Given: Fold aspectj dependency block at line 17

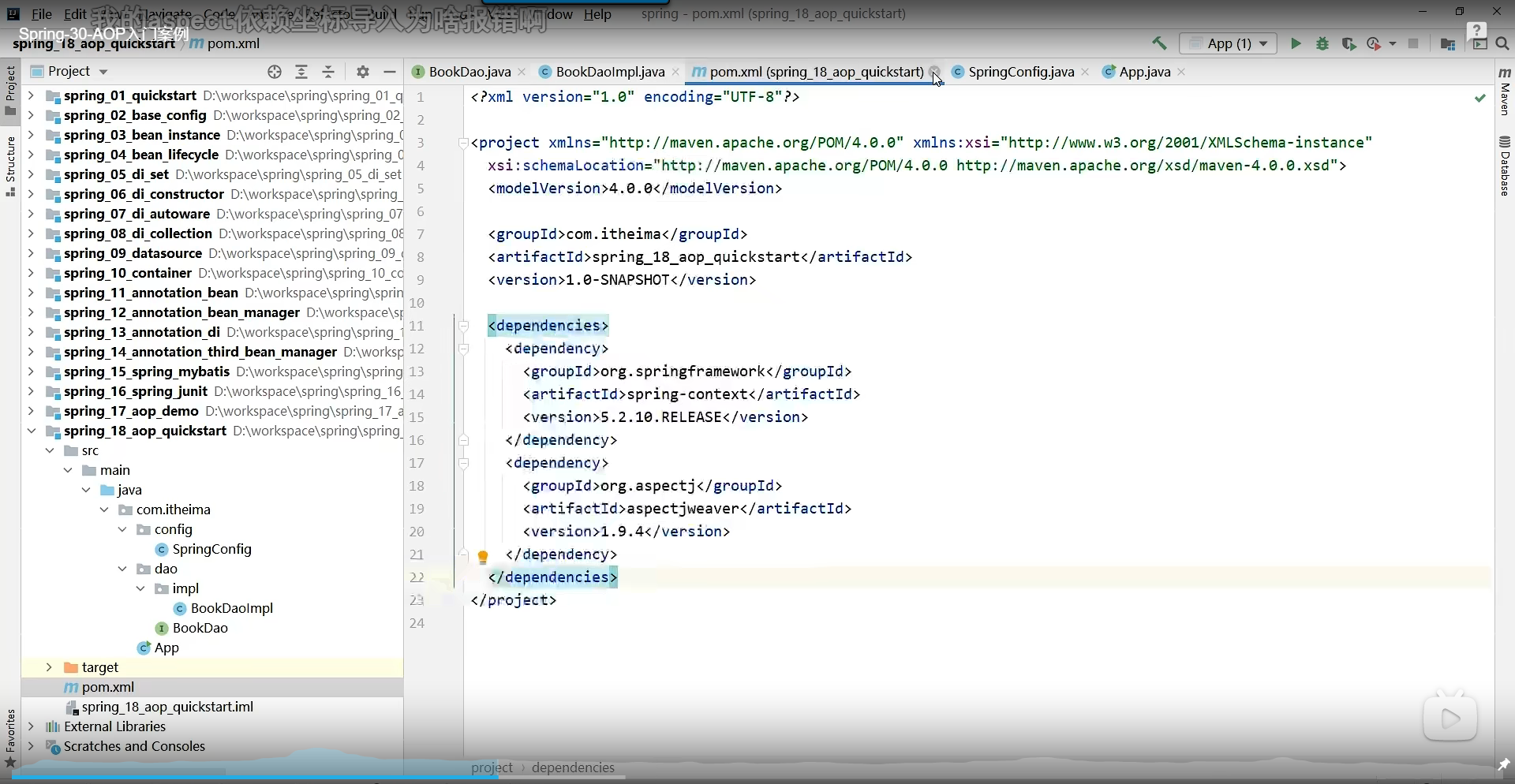Looking at the screenshot, I should pos(464,463).
